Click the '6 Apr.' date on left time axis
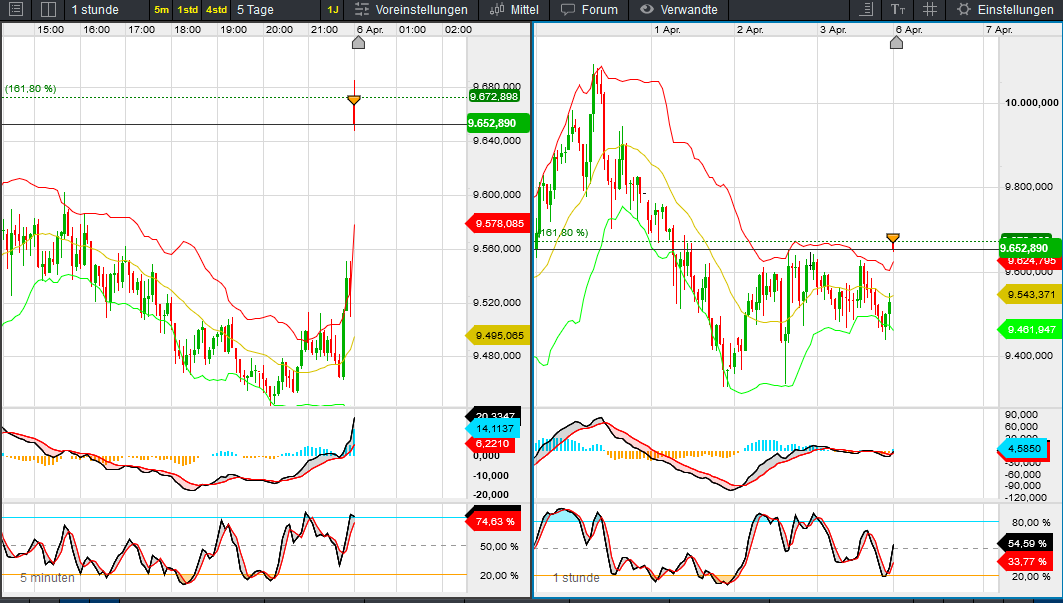1063x603 pixels. click(370, 29)
